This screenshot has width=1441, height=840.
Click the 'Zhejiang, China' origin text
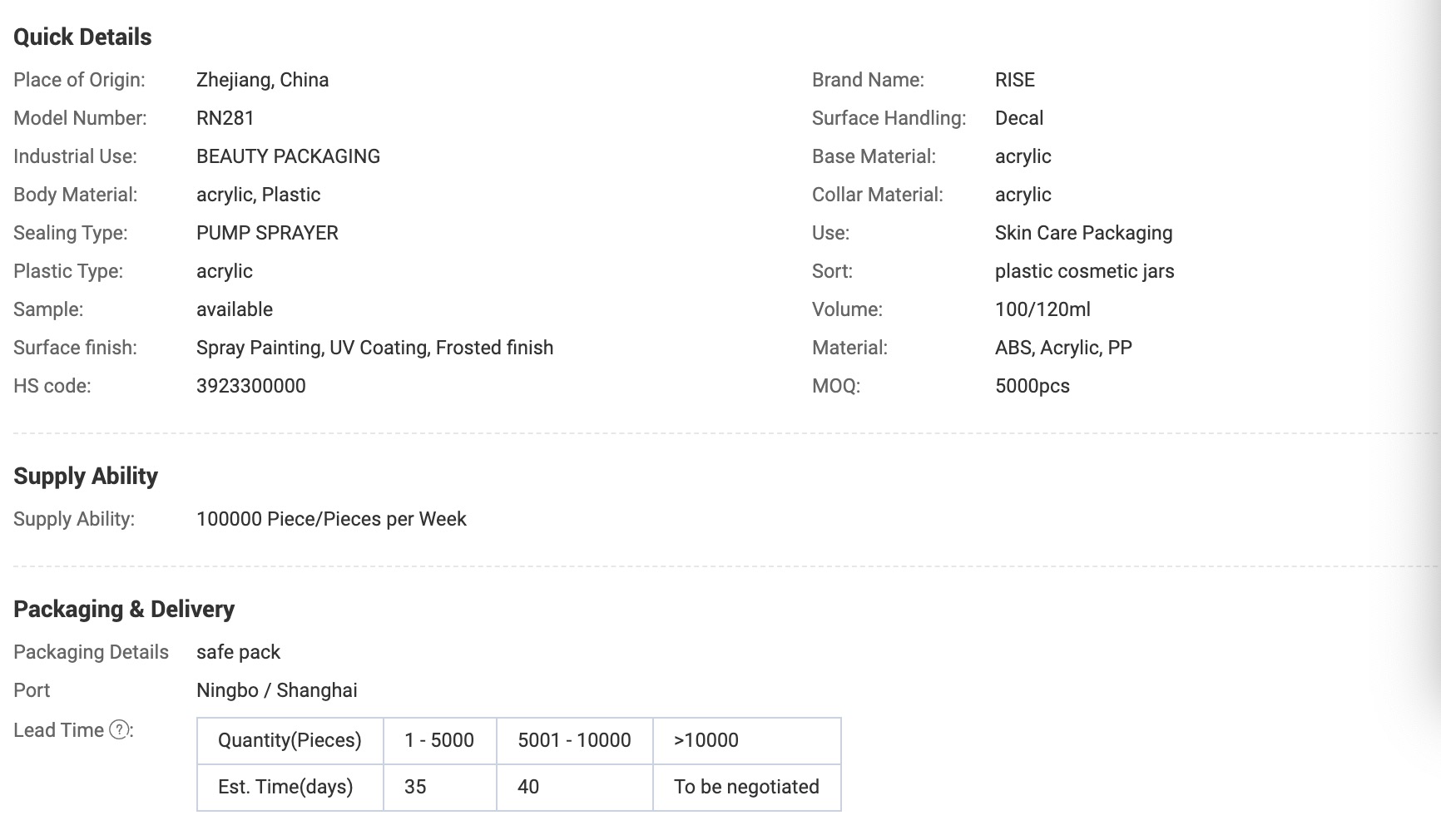click(x=262, y=80)
